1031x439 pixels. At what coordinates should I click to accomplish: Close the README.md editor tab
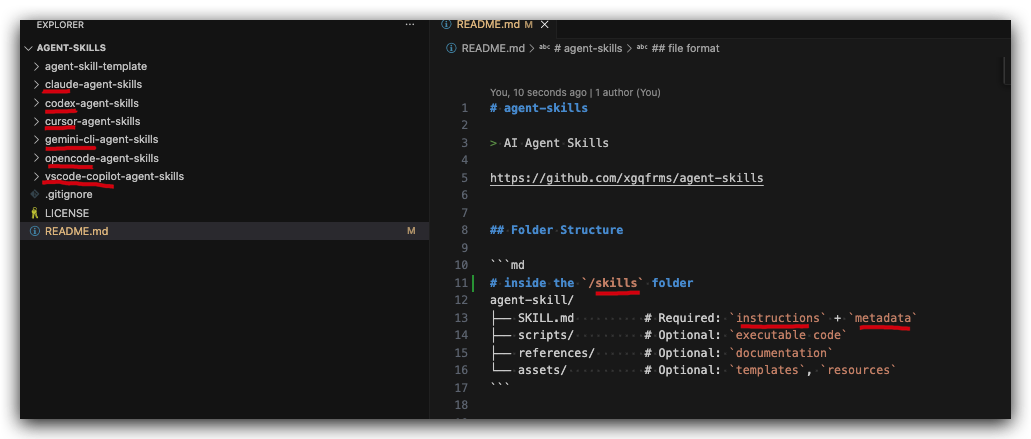[x=543, y=24]
